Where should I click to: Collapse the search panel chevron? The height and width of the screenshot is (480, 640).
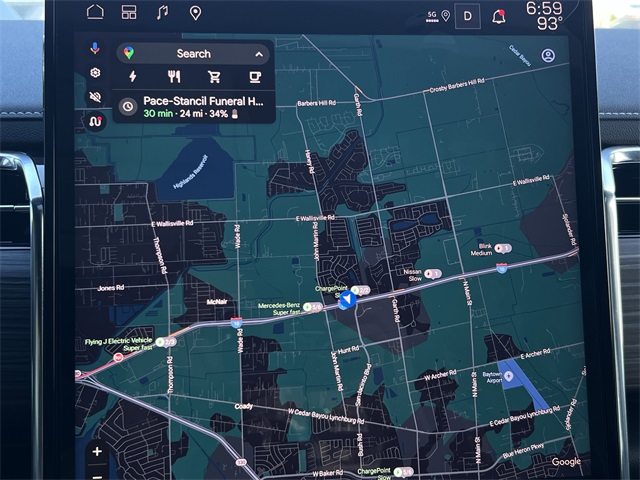click(x=259, y=54)
